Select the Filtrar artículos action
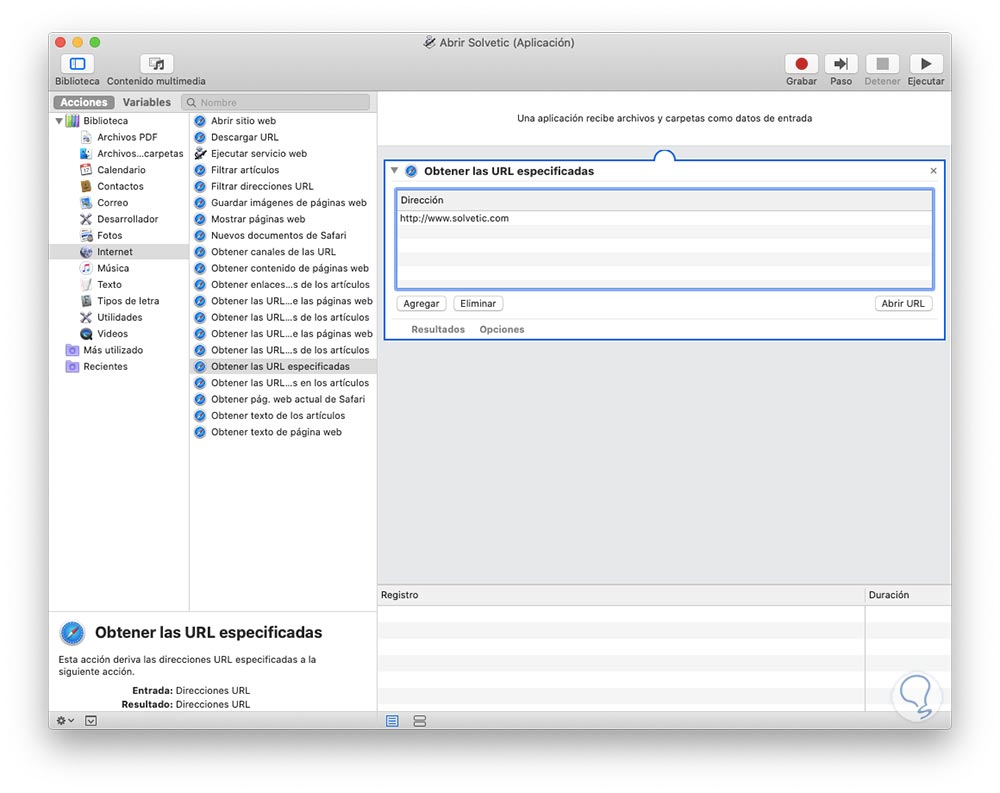Viewport: 1000px width, 793px height. (245, 170)
